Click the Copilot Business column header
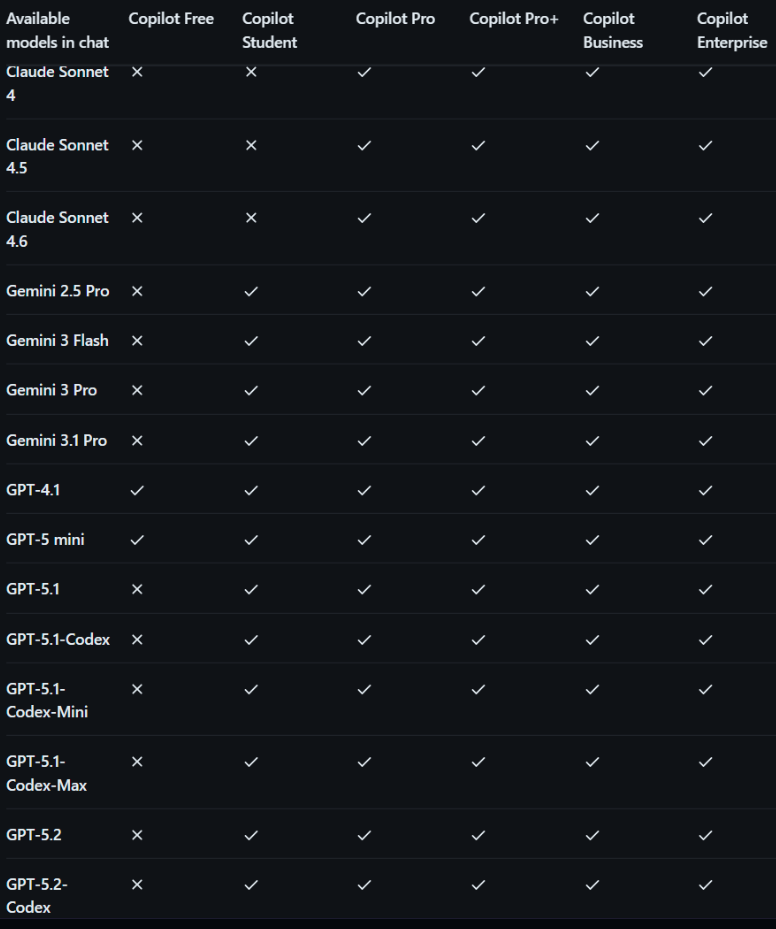776x929 pixels. (x=613, y=31)
